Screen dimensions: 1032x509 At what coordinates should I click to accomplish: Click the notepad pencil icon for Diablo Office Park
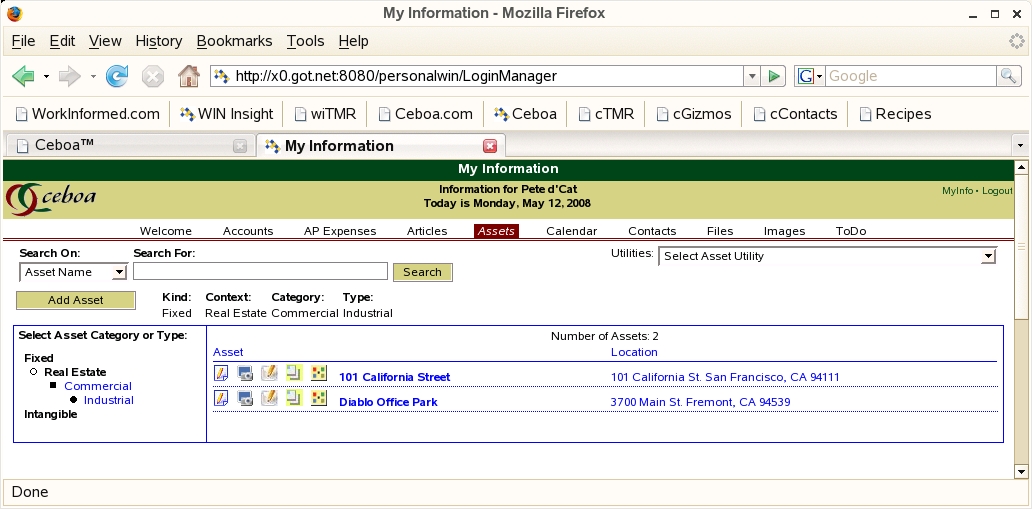point(269,398)
